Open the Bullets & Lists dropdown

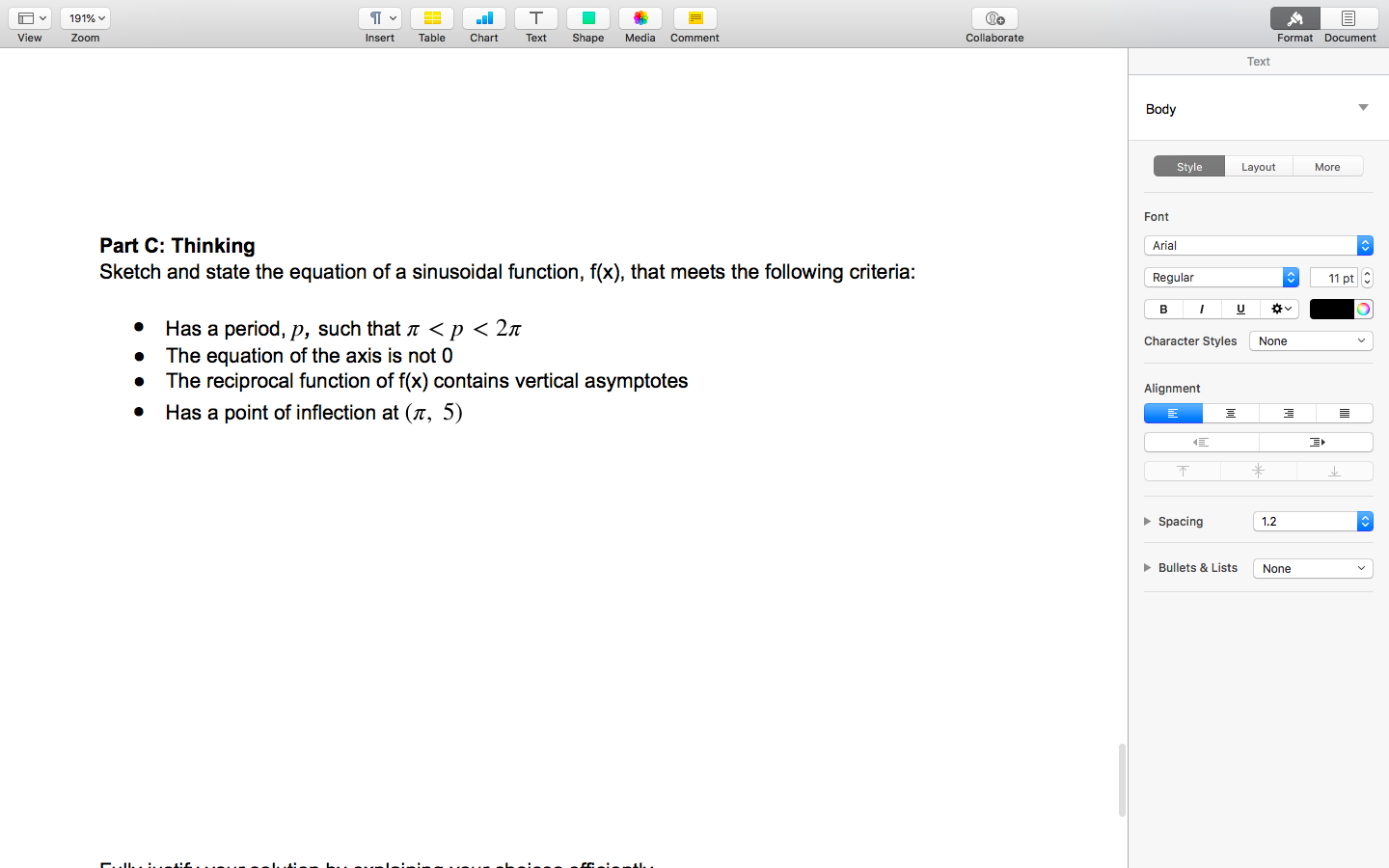pyautogui.click(x=1313, y=568)
